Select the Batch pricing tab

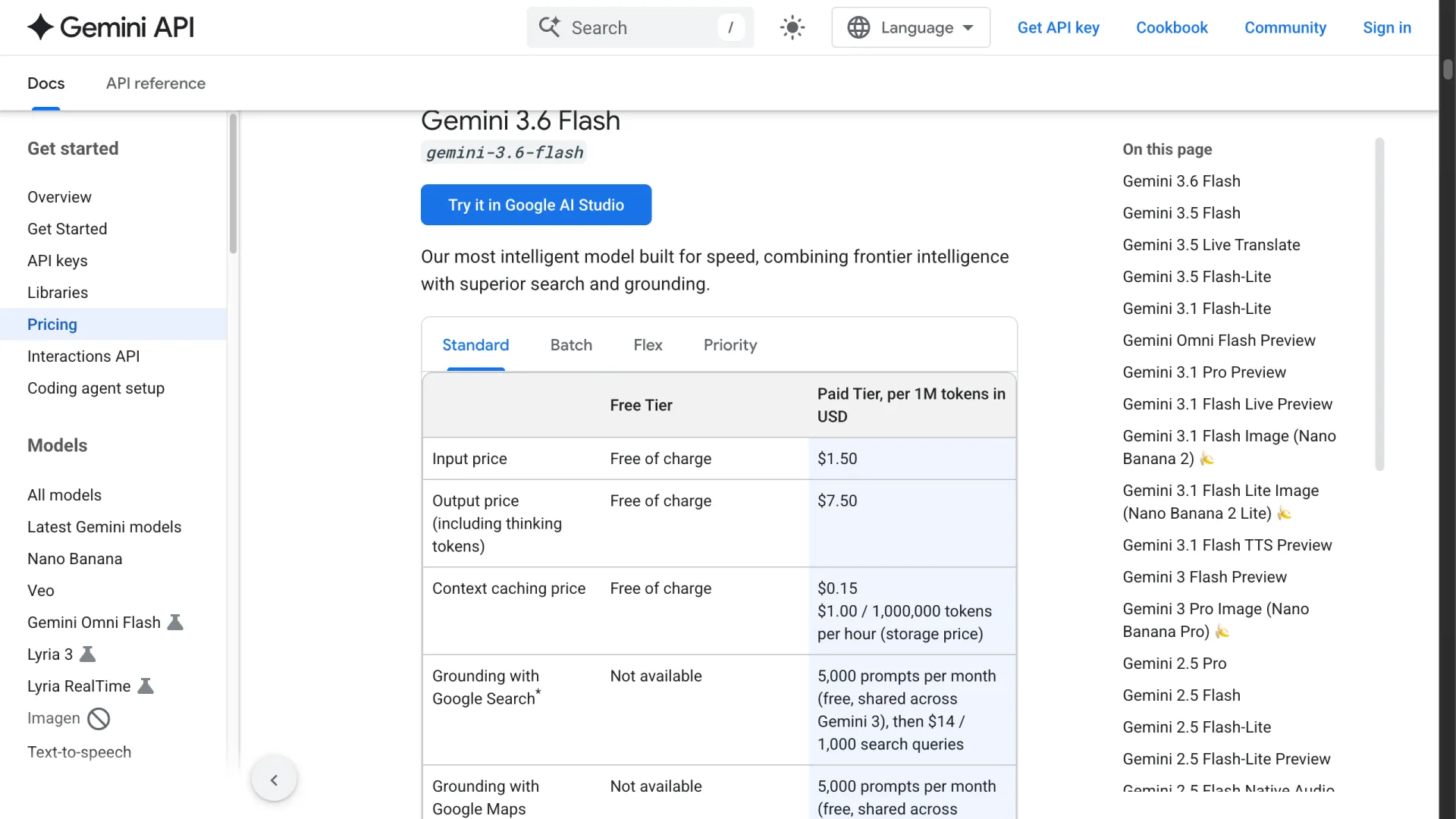pos(571,345)
